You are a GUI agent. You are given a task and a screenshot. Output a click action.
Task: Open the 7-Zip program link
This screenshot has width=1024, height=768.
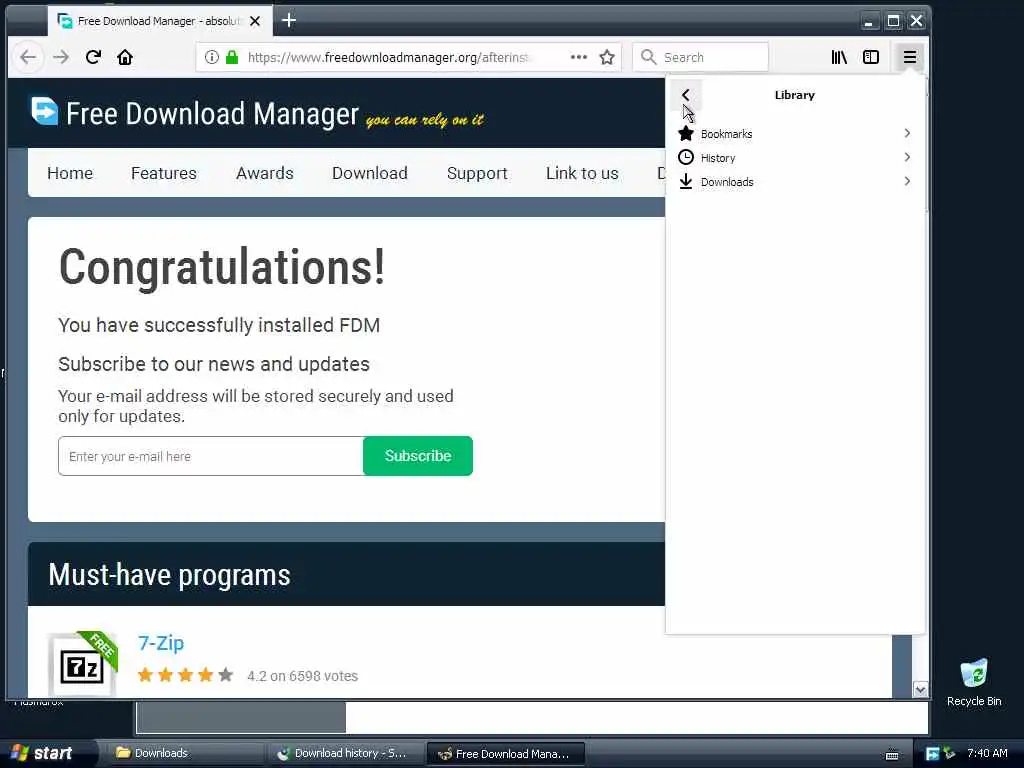[x=161, y=643]
